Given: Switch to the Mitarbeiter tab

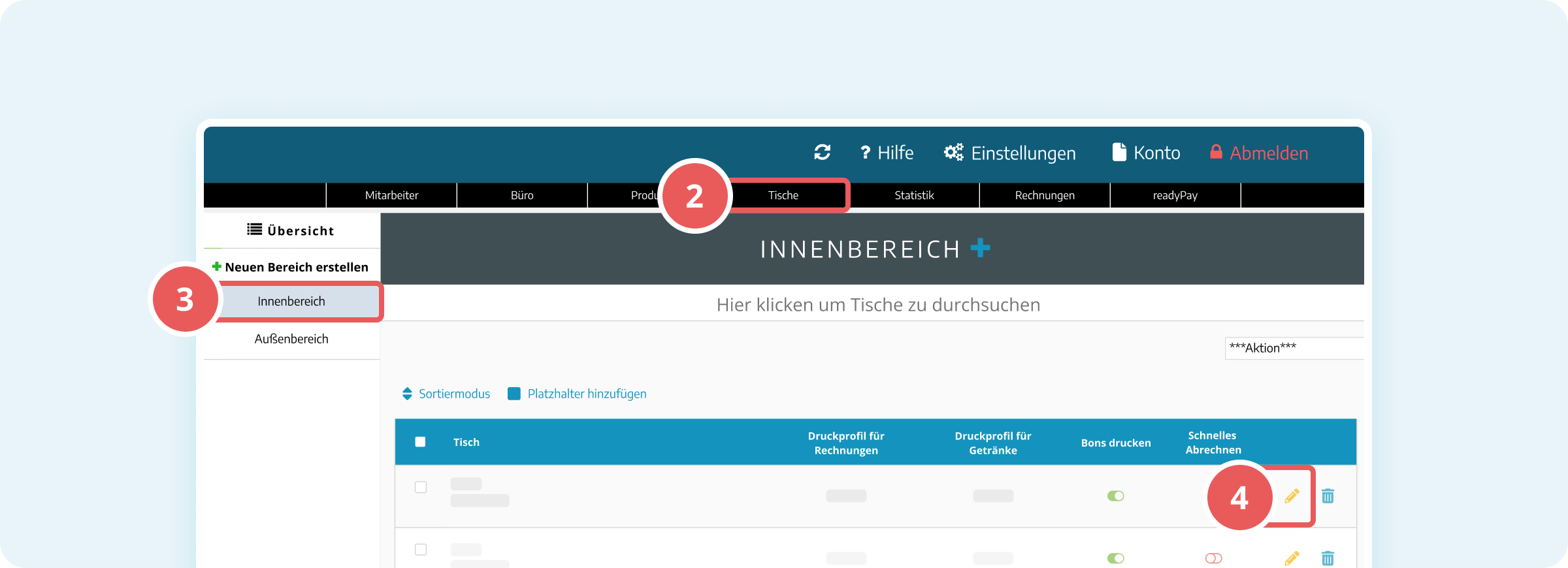Looking at the screenshot, I should (392, 195).
